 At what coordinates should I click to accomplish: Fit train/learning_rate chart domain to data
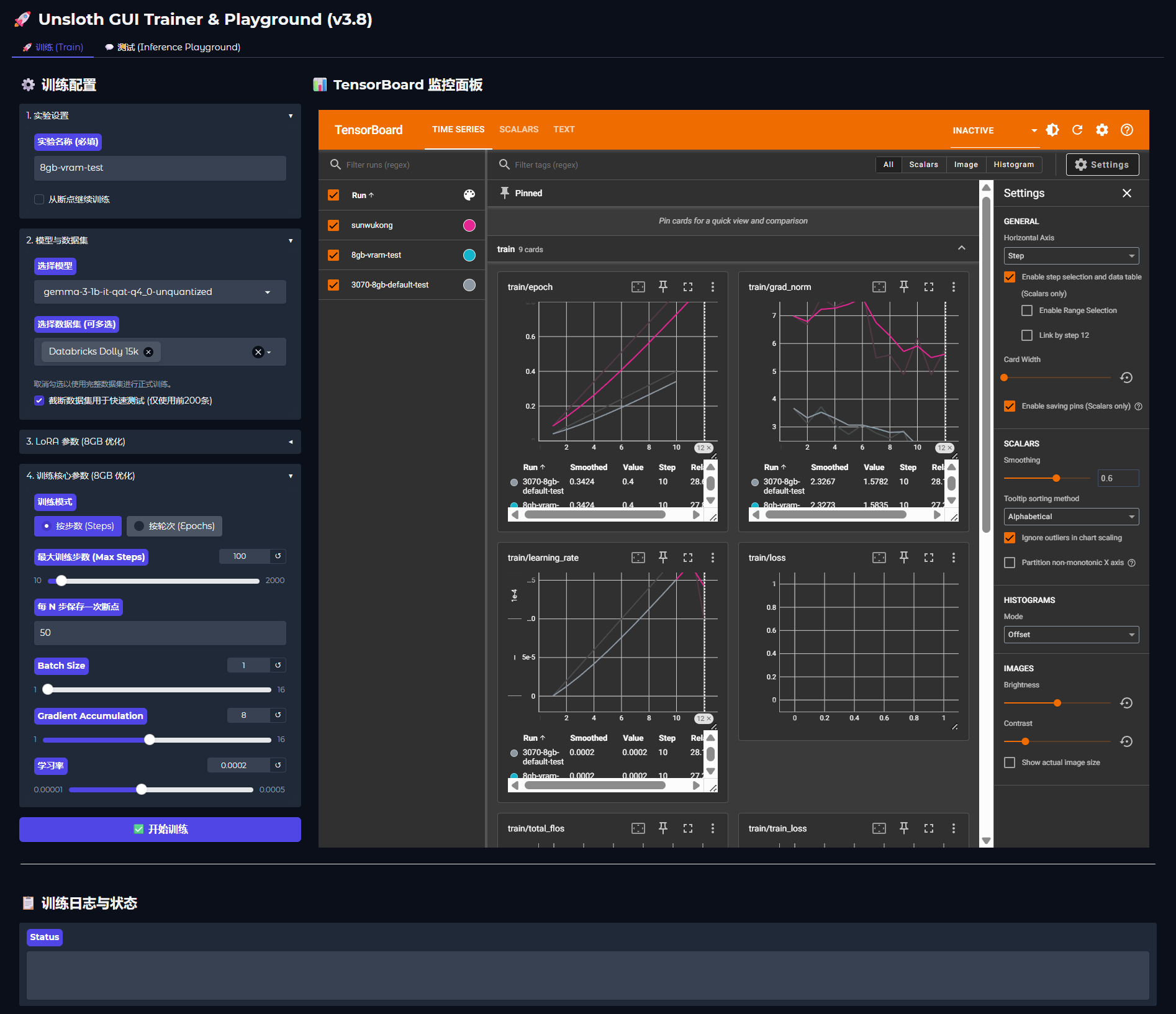[638, 557]
